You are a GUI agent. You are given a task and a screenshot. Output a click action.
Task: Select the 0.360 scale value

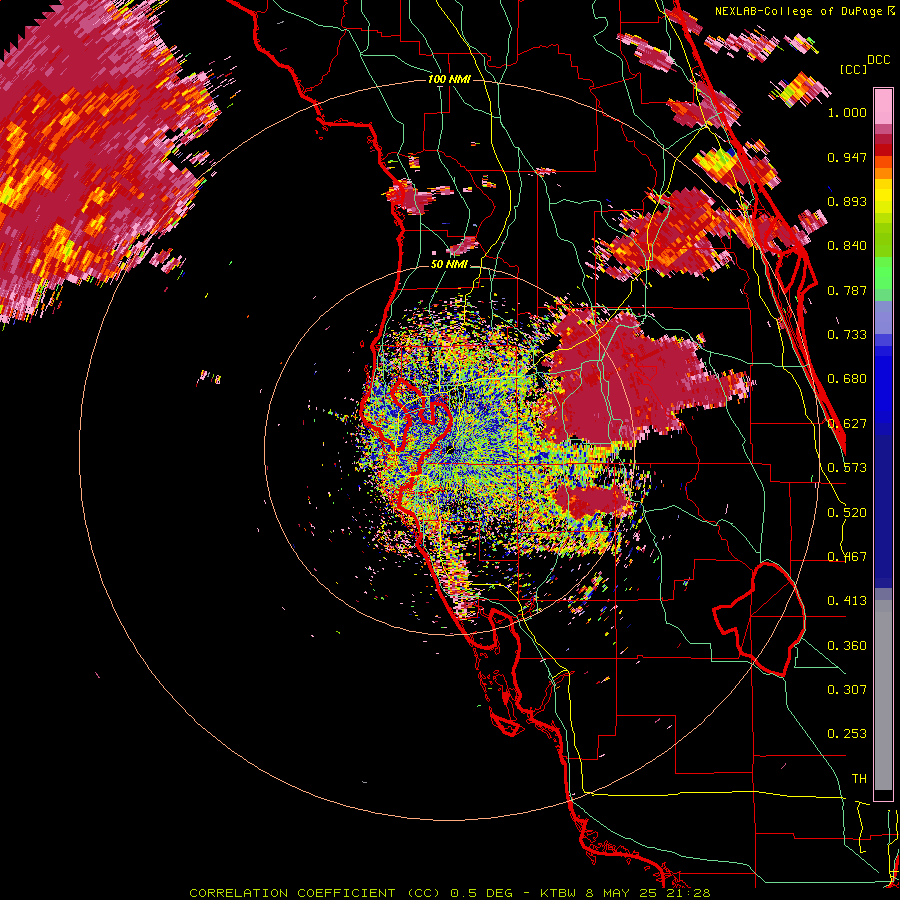click(x=847, y=646)
